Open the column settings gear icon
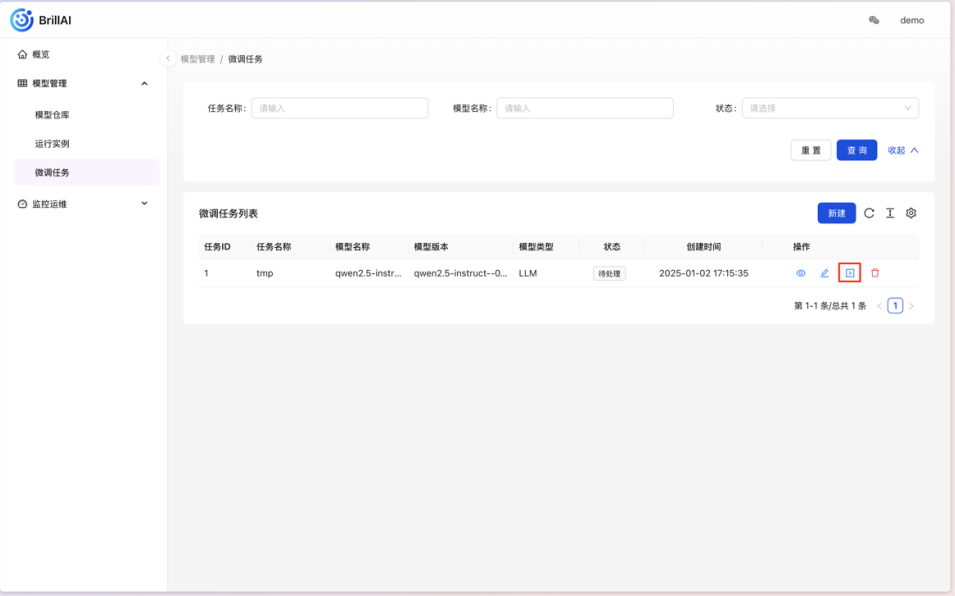This screenshot has height=596, width=955. (911, 213)
